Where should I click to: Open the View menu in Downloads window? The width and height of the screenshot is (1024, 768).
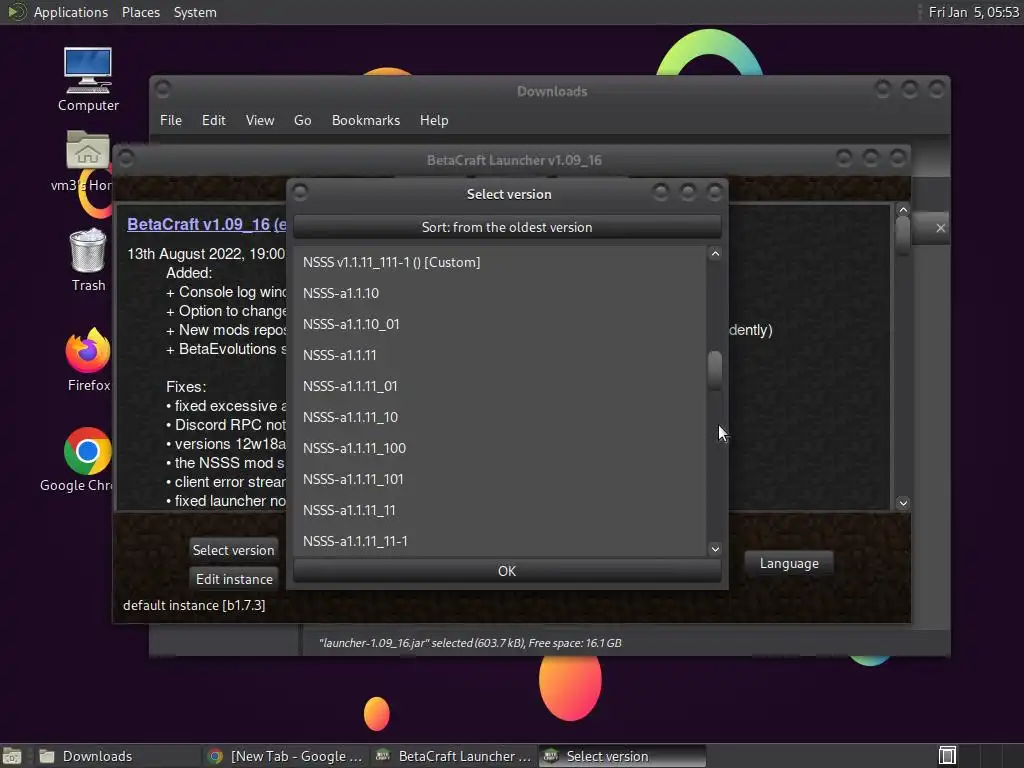260,120
